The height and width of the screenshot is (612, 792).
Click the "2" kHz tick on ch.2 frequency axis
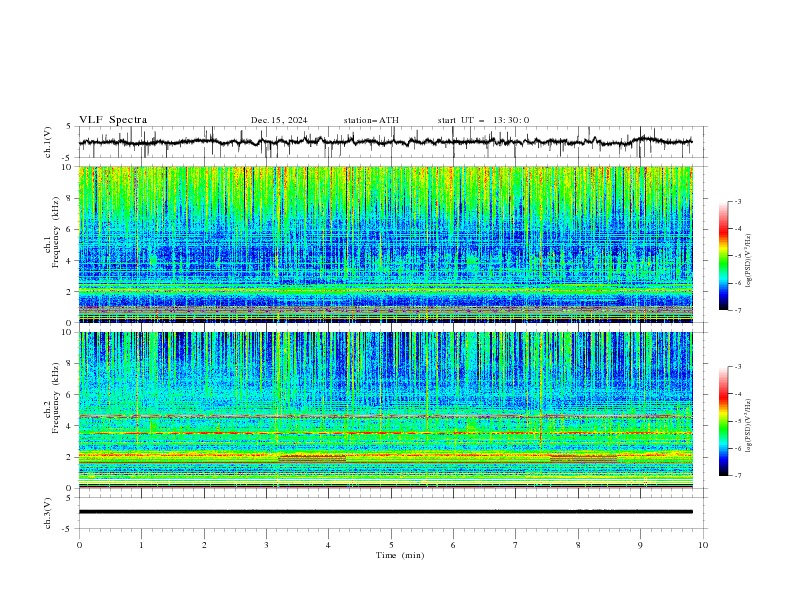pos(71,457)
